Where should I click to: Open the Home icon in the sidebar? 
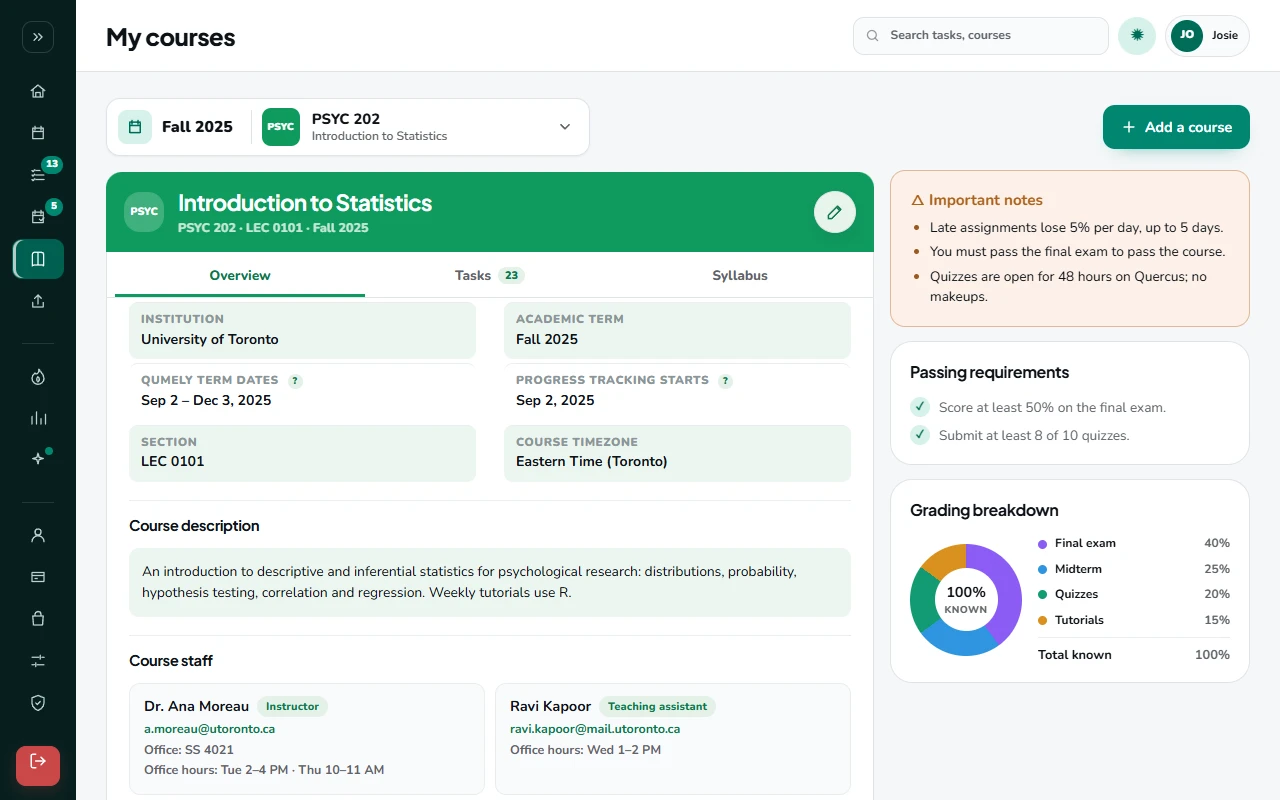coord(38,91)
